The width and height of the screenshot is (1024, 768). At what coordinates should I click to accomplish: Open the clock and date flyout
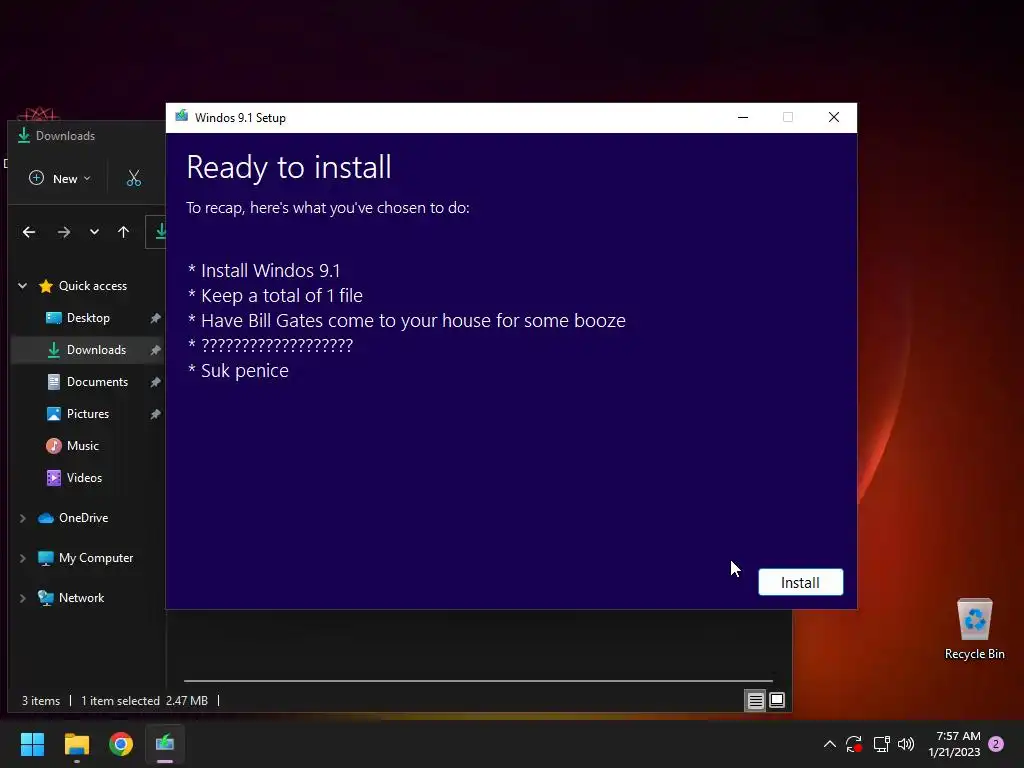click(x=955, y=744)
